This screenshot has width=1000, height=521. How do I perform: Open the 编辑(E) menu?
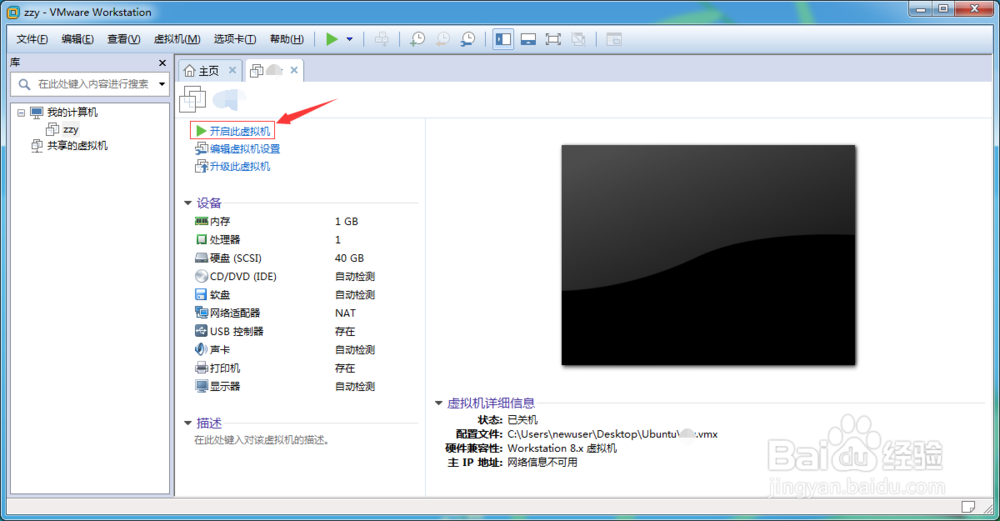click(x=78, y=40)
